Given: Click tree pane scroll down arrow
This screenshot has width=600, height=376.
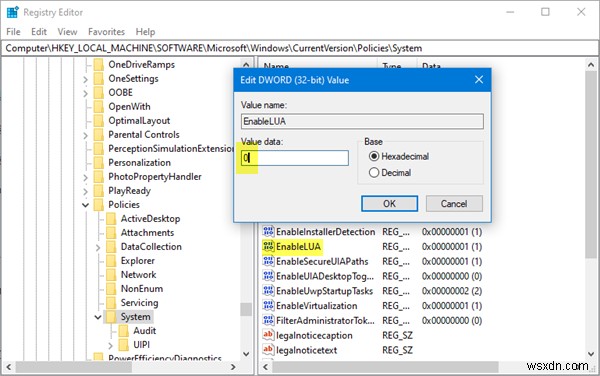Looking at the screenshot, I should (x=246, y=354).
